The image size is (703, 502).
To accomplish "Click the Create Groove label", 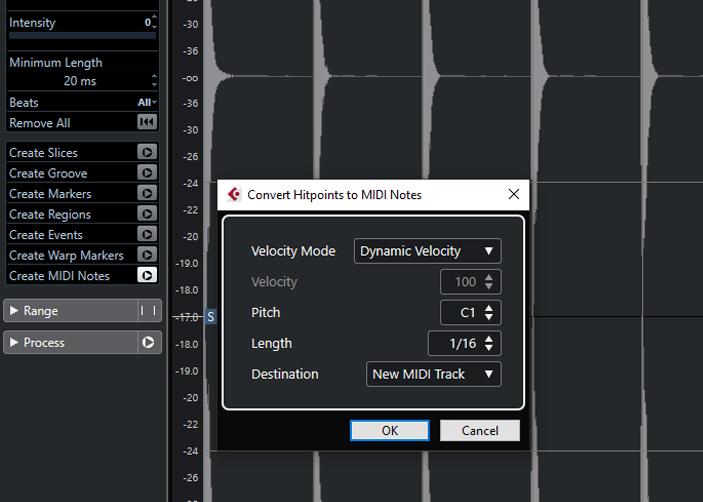I will pyautogui.click(x=48, y=173).
